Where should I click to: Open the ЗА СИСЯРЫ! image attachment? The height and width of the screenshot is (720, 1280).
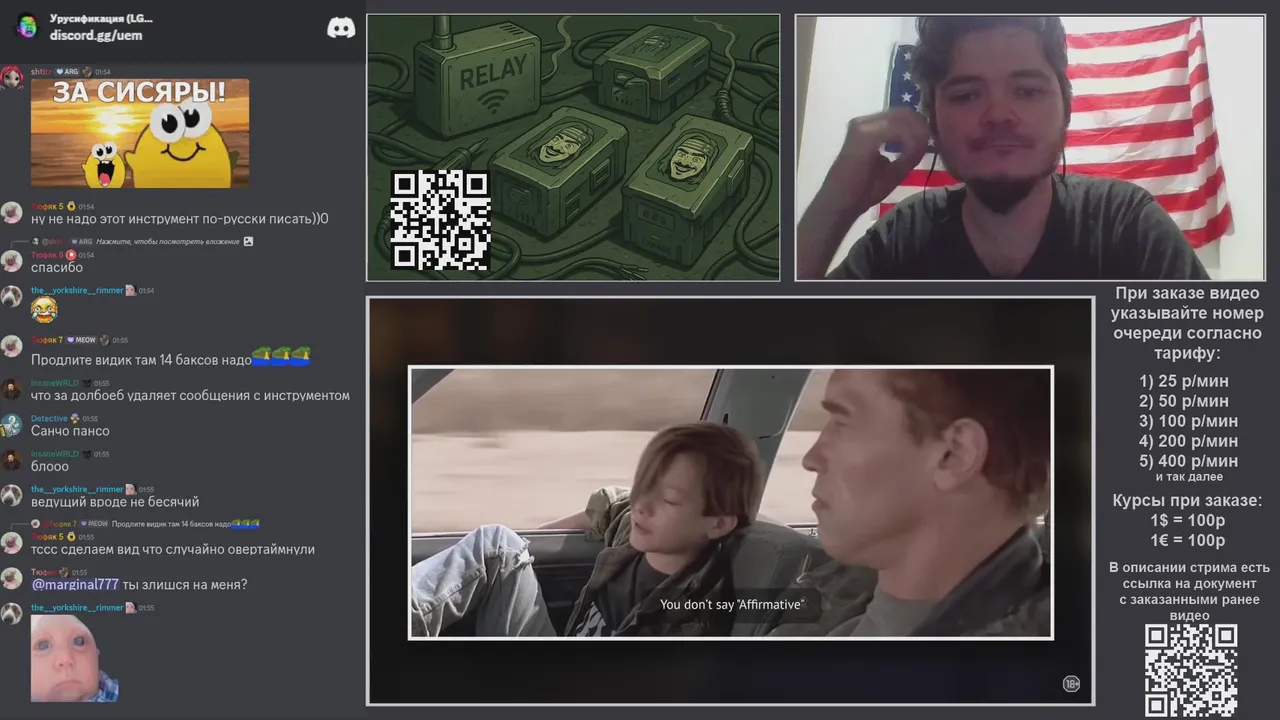coord(140,133)
